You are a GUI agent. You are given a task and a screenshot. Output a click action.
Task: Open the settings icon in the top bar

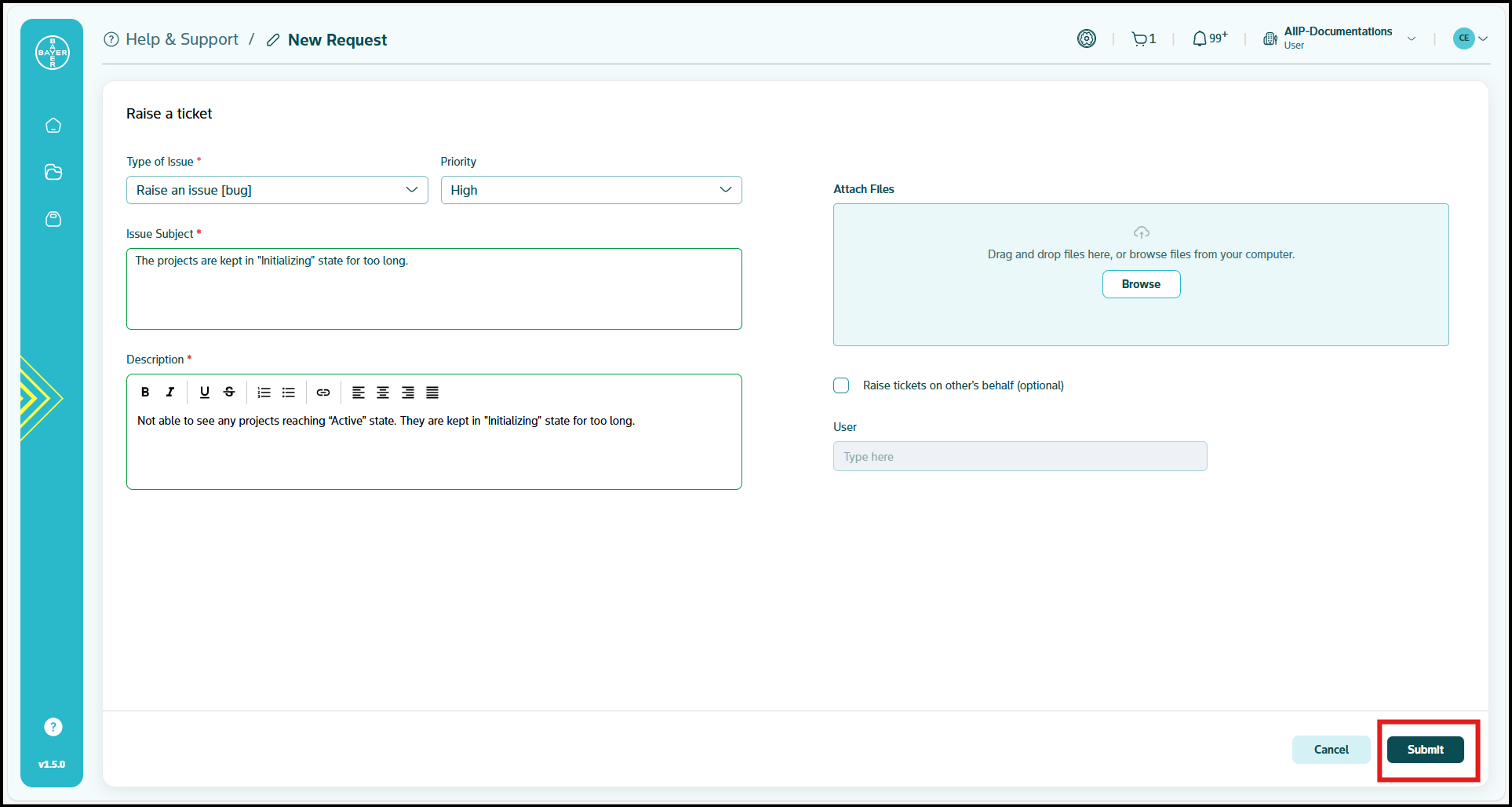coord(1087,38)
